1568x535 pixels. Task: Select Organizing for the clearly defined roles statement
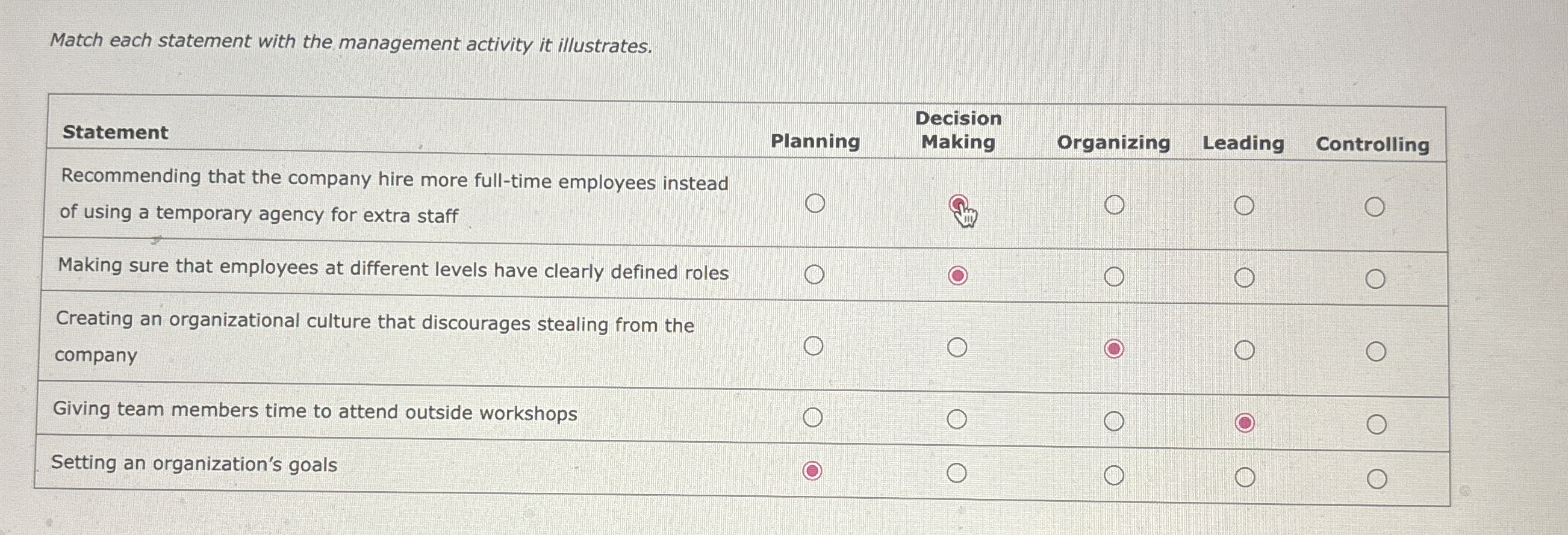tap(1115, 276)
